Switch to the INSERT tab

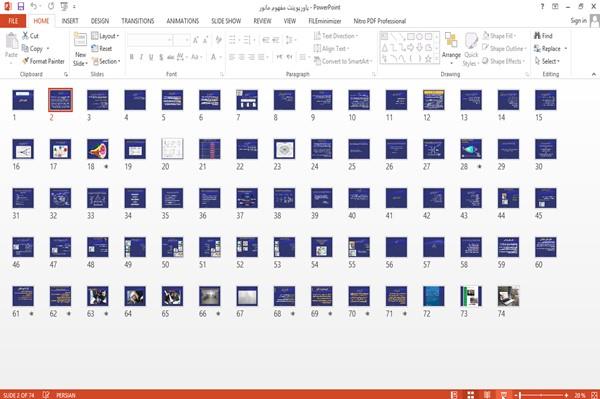70,21
